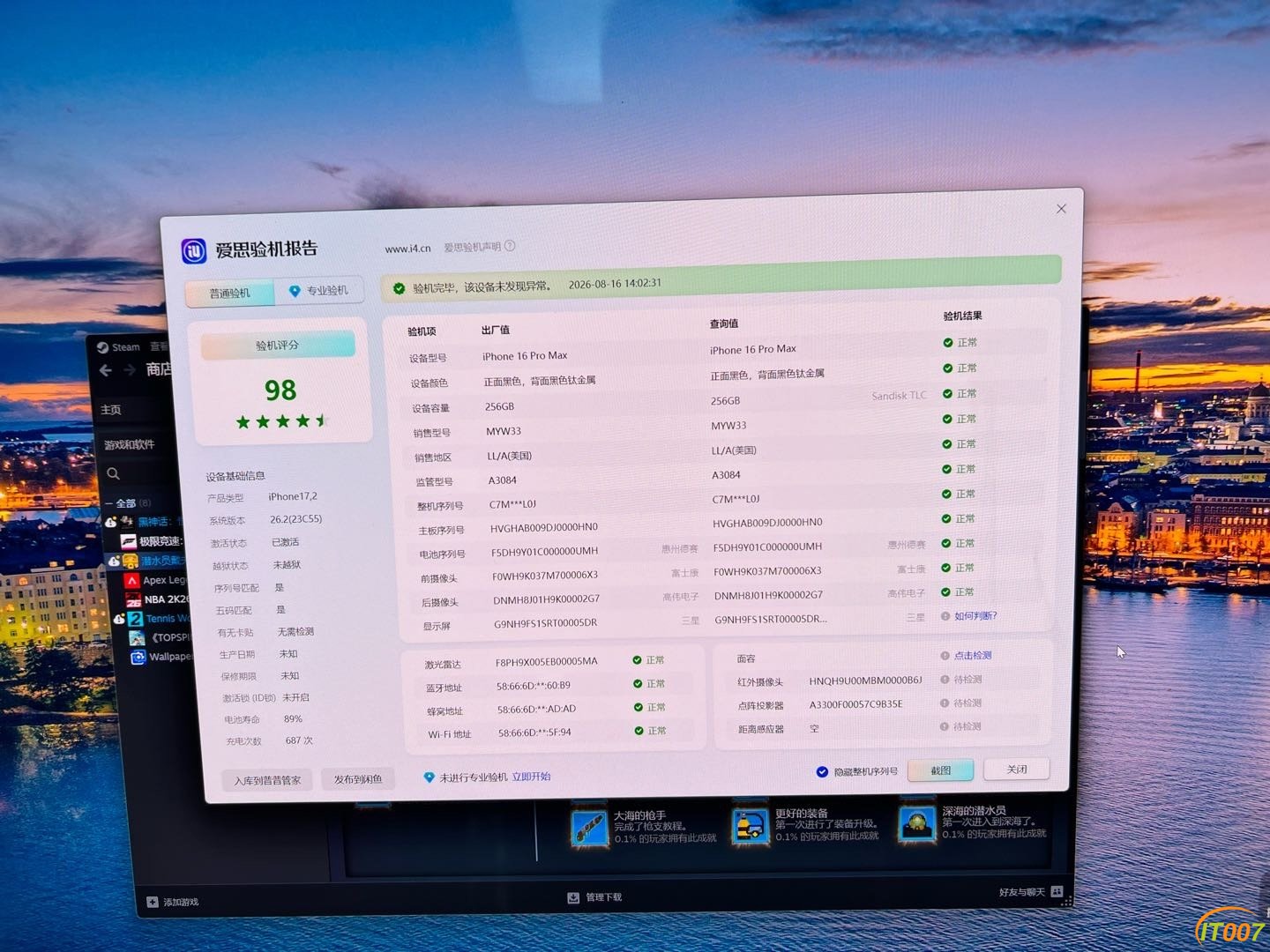This screenshot has width=1270, height=952.
Task: Click the green check icon in the 设备型号 row
Action: click(948, 343)
